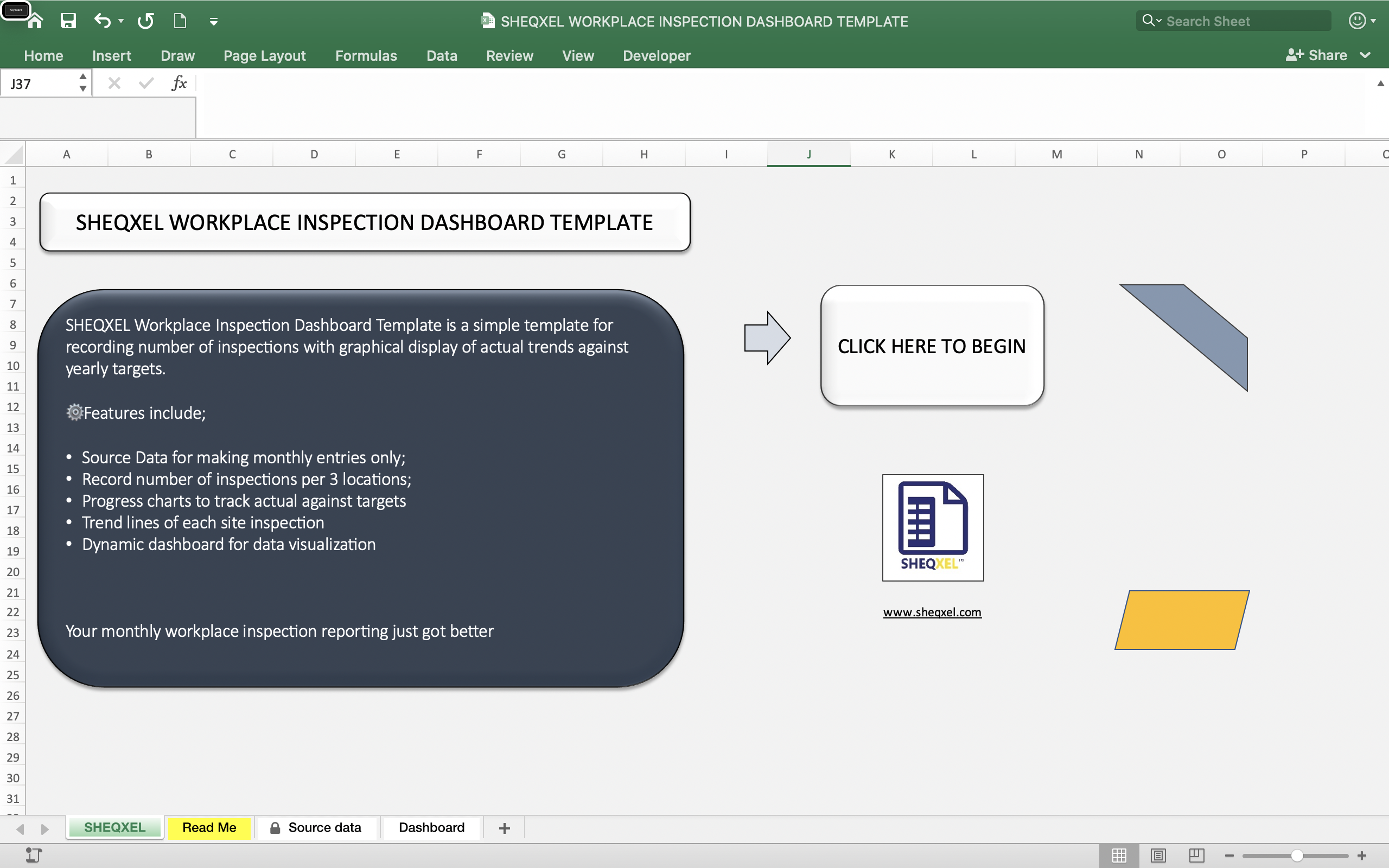Click the Home house icon in title bar

(36, 21)
